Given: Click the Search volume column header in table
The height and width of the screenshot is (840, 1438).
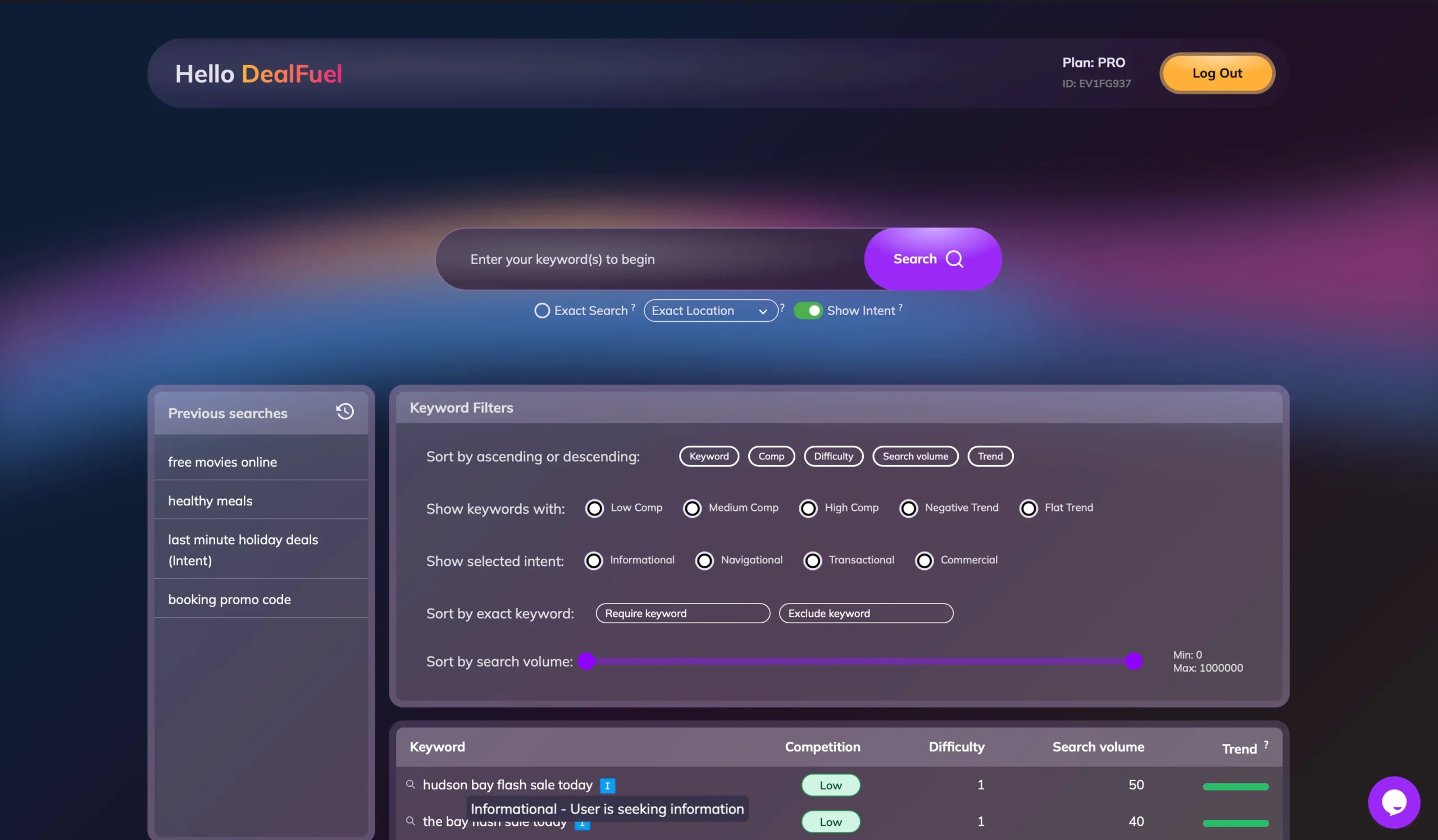Looking at the screenshot, I should pos(1098,746).
